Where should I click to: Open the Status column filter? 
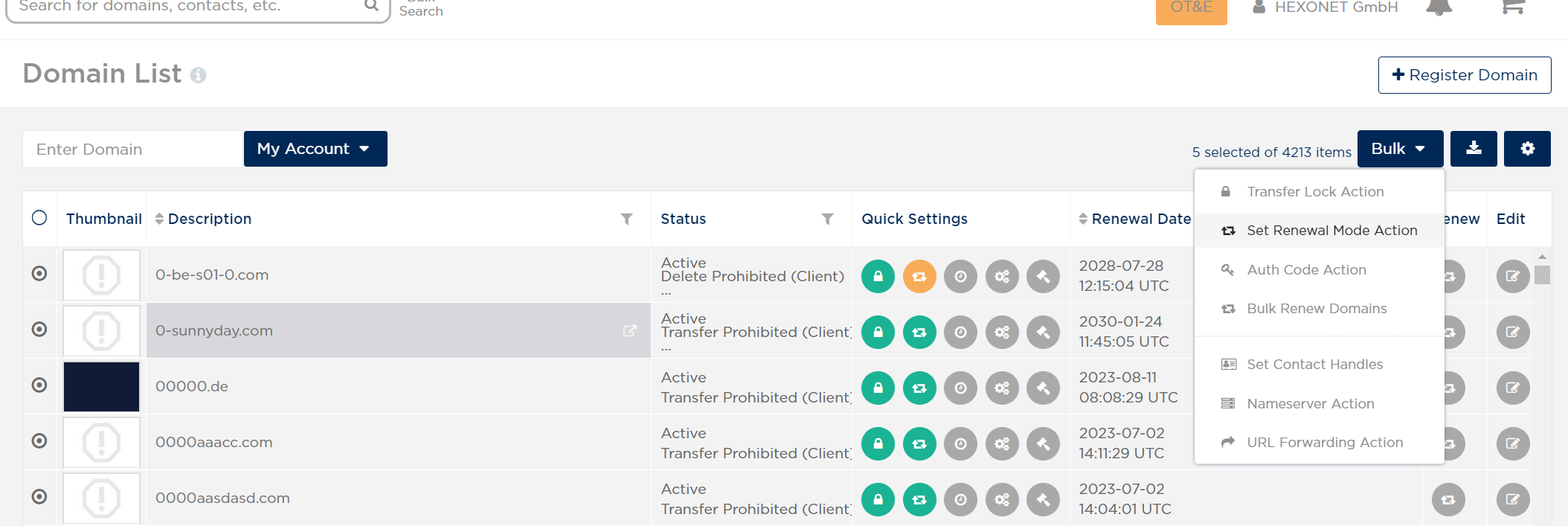[827, 219]
